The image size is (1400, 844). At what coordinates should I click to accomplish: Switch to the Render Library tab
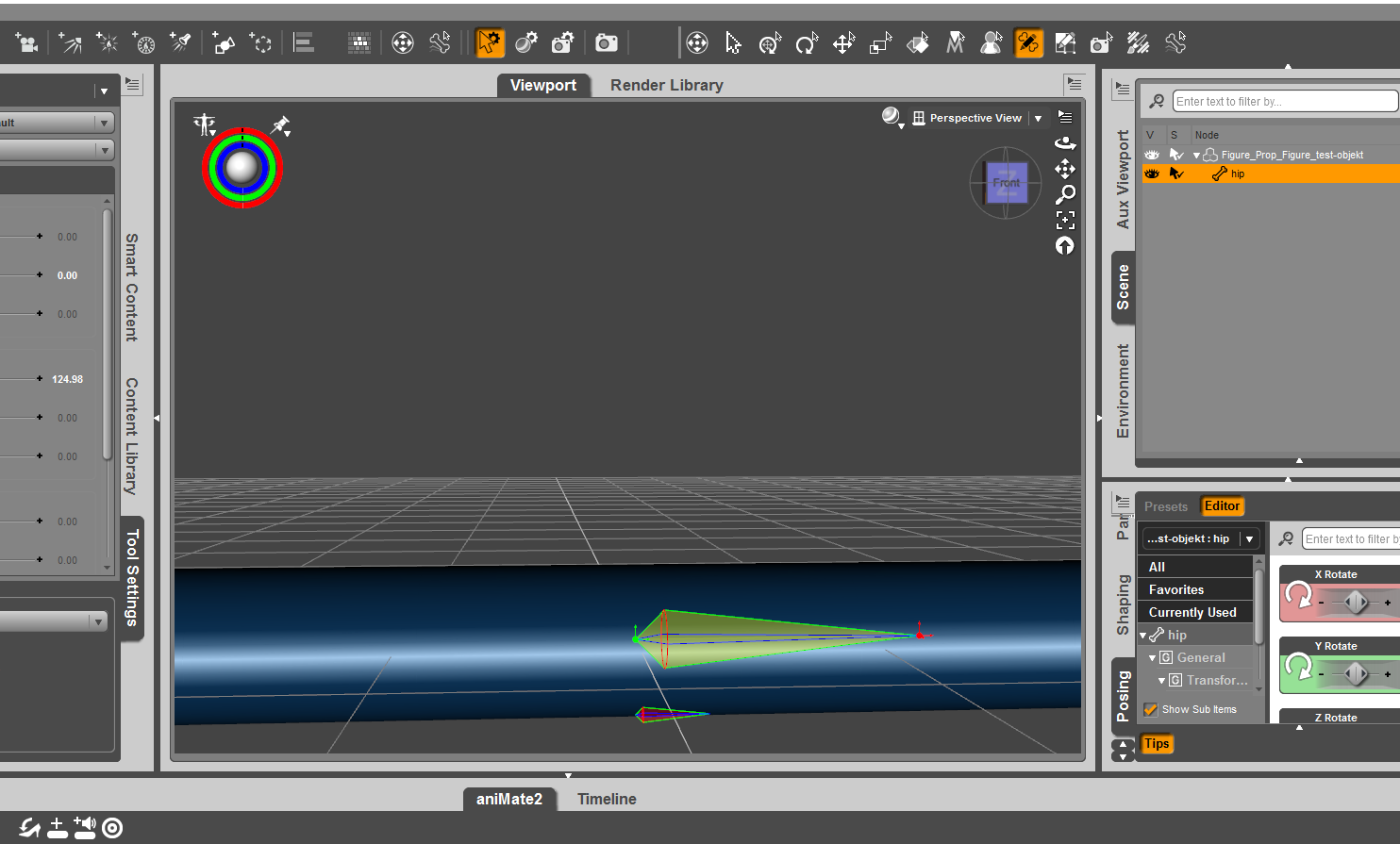click(x=667, y=85)
